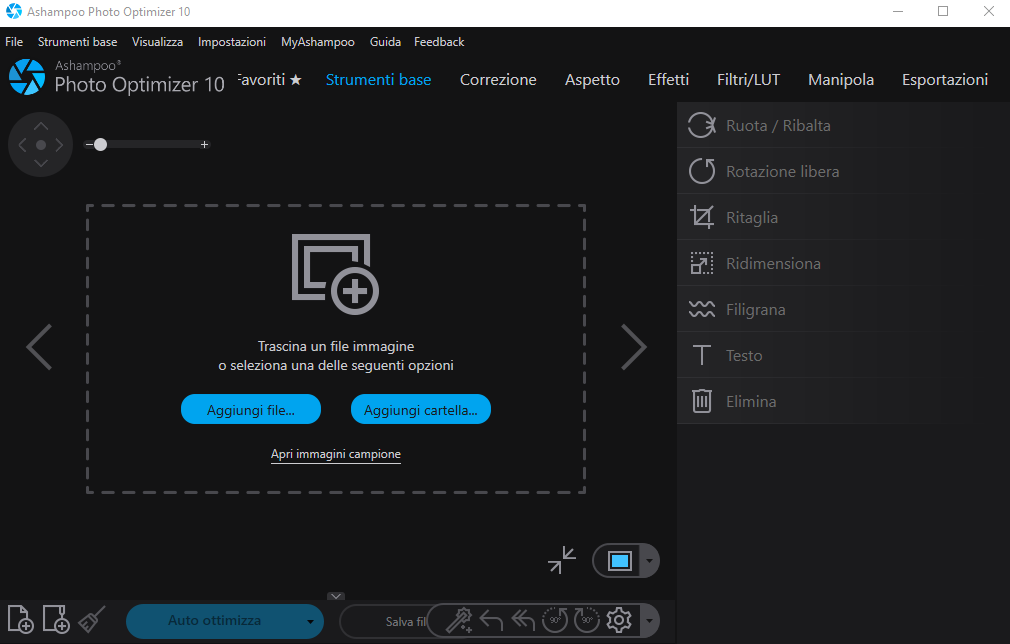The image size is (1010, 644).
Task: Open the bottom toolbar dropdown arrow
Action: pos(649,621)
